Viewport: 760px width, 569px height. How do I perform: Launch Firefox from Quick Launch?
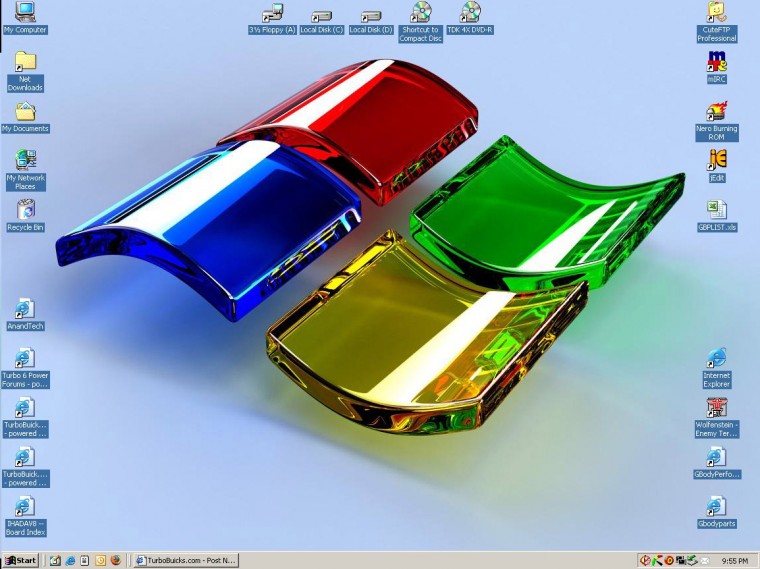[115, 560]
